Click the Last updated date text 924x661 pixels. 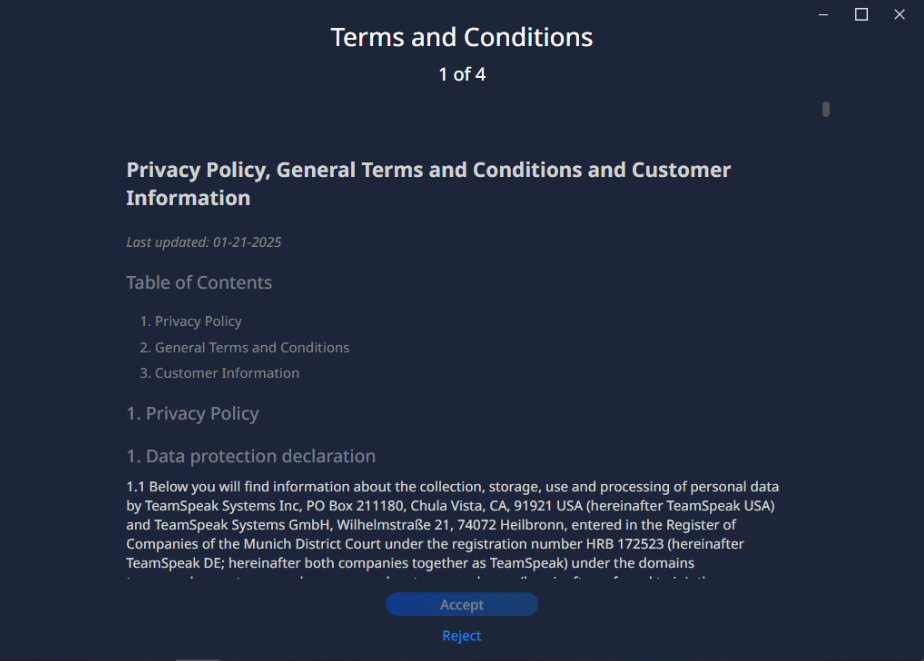pyautogui.click(x=210, y=242)
